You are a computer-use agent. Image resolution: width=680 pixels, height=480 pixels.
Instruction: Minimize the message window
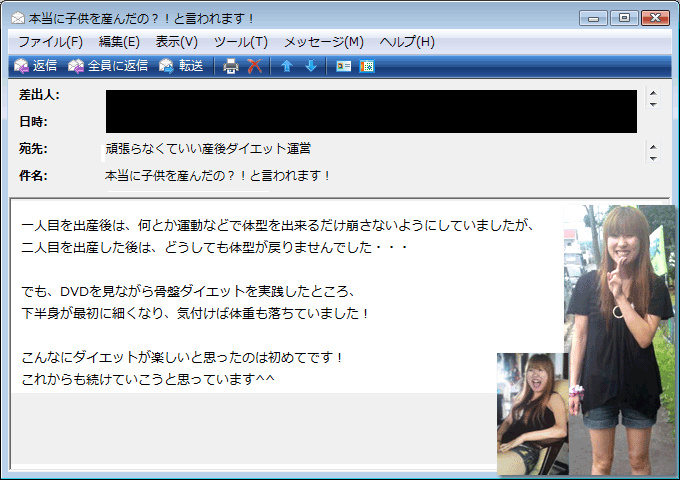[x=593, y=18]
